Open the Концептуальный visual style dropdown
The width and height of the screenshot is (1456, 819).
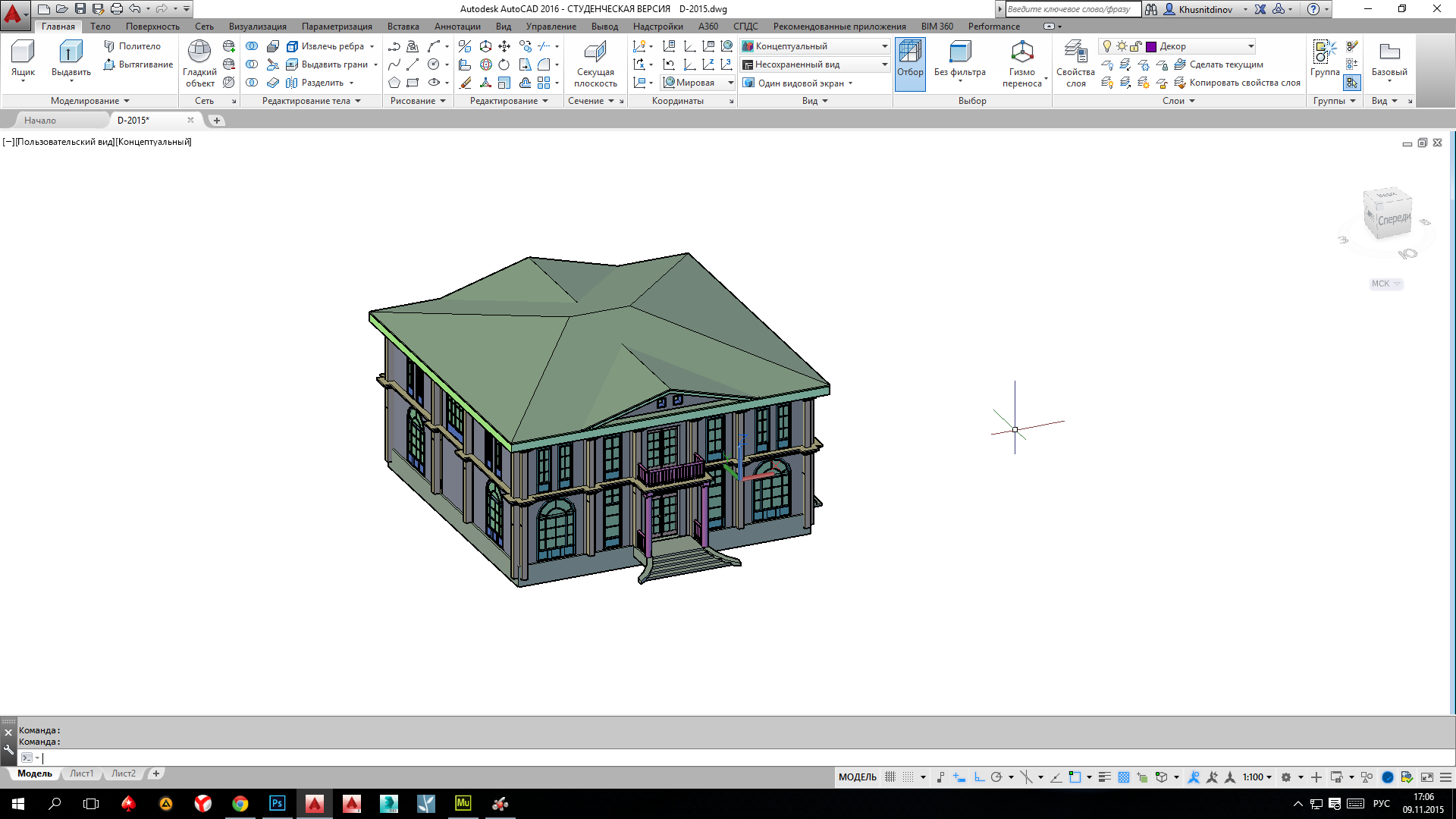(815, 46)
